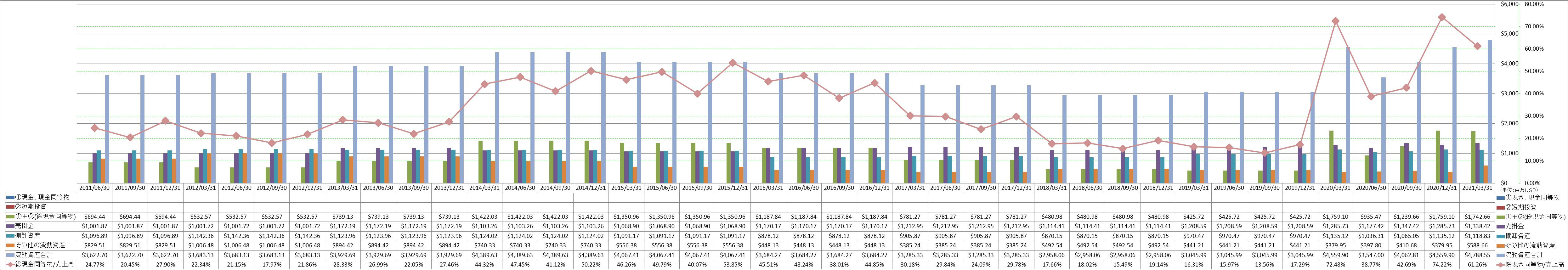Click the $1,338.42 receivables cell
The width and height of the screenshot is (1568, 270).
1477,226
